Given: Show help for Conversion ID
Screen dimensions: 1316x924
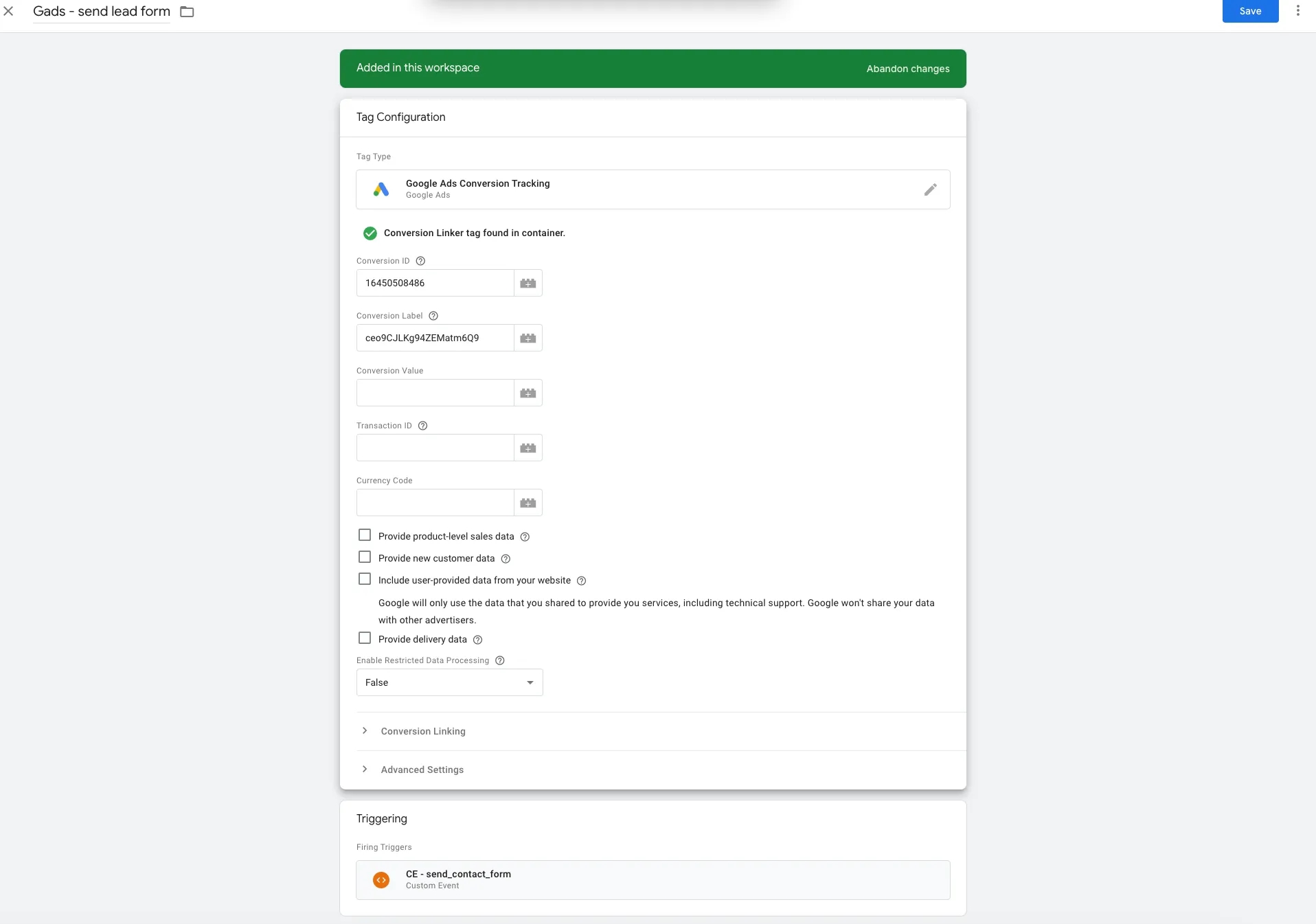Looking at the screenshot, I should pos(421,261).
